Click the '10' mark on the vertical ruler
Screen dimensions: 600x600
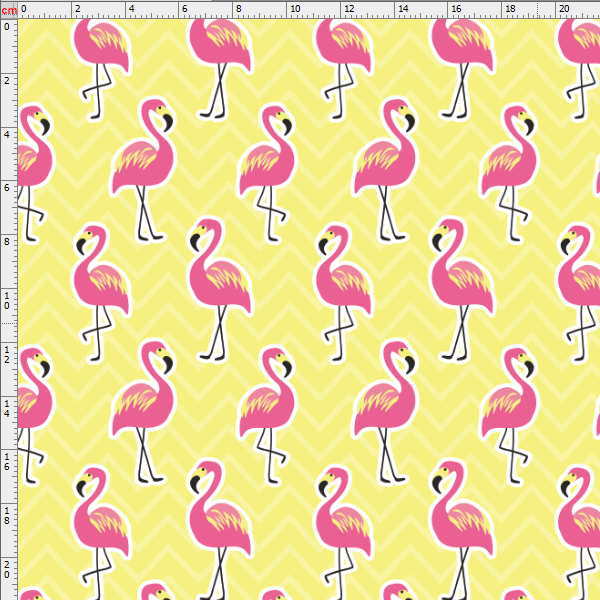pyautogui.click(x=7, y=300)
